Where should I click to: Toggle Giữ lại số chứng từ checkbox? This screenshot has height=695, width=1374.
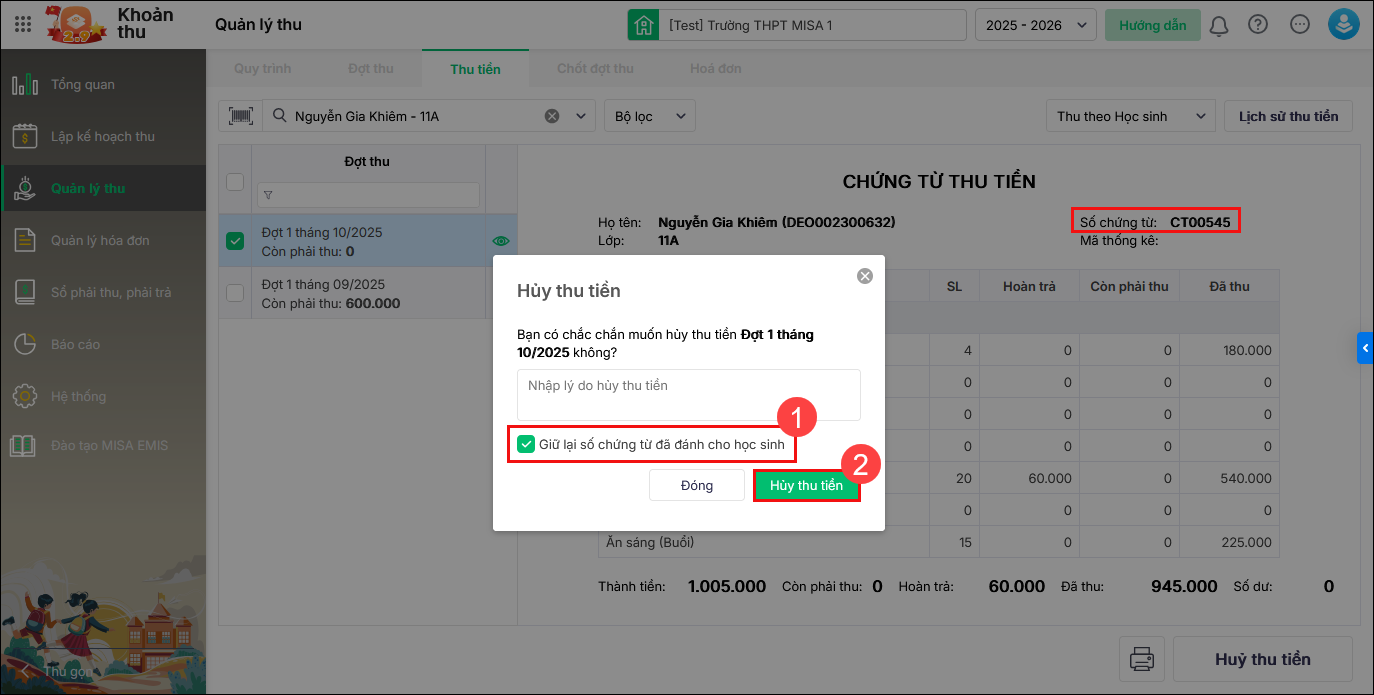[526, 444]
